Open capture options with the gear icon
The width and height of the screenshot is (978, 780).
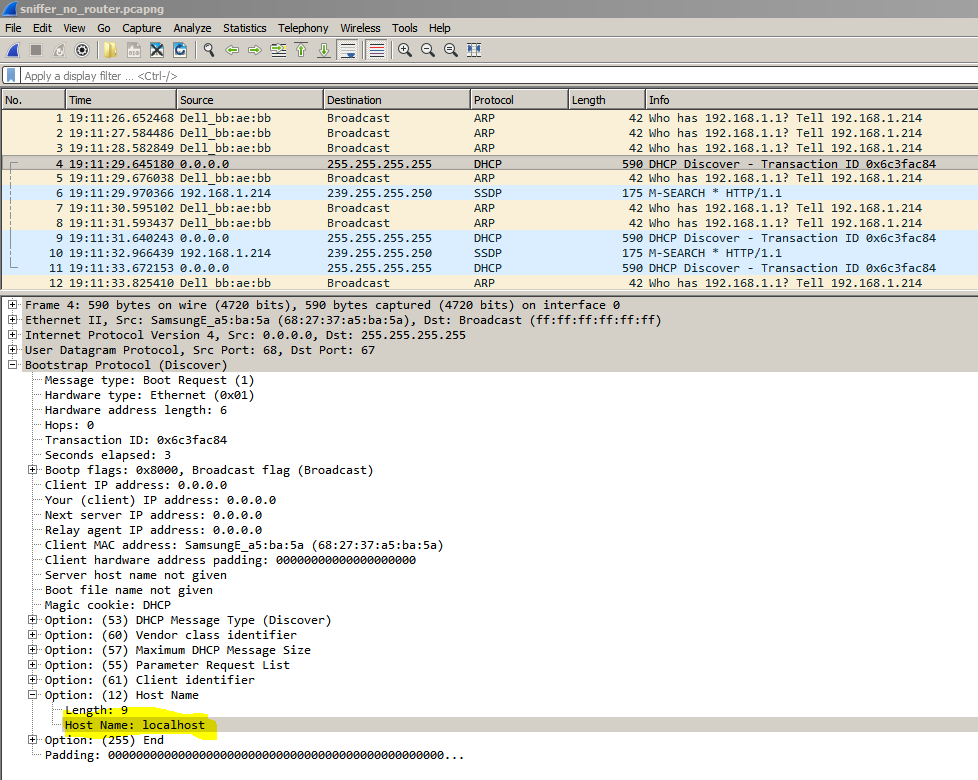coord(81,49)
